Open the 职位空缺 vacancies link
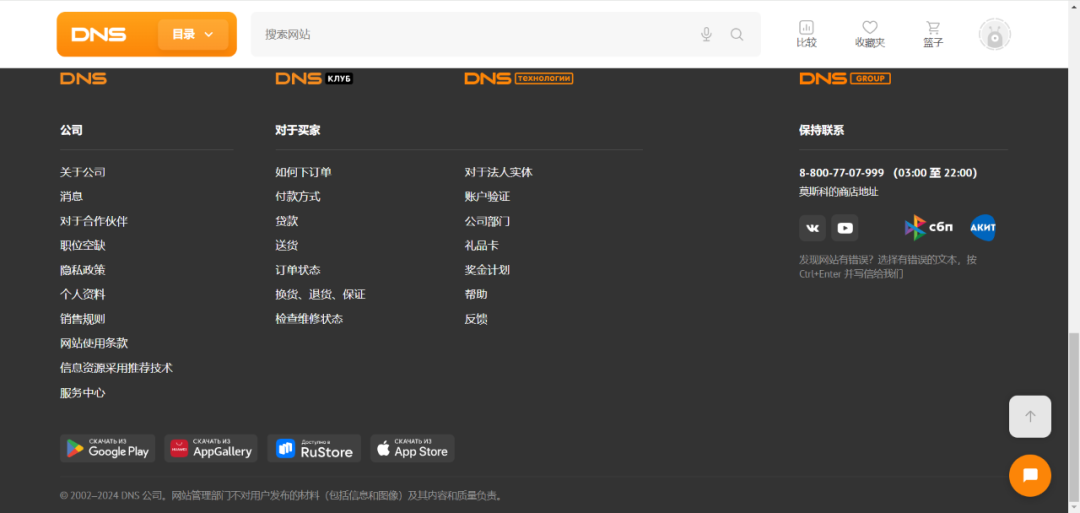Screen dimensions: 1080x513 tap(83, 246)
